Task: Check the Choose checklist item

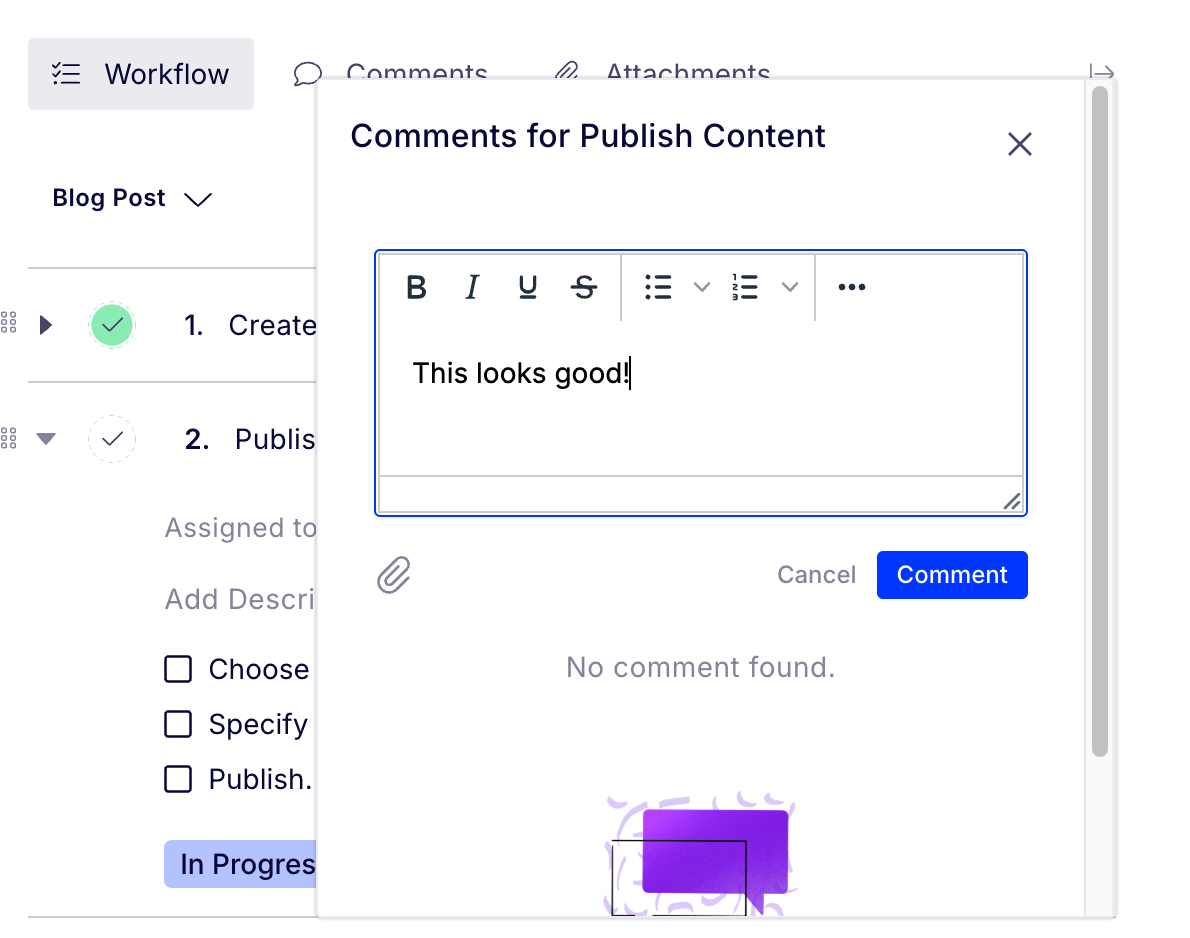Action: pos(177,668)
